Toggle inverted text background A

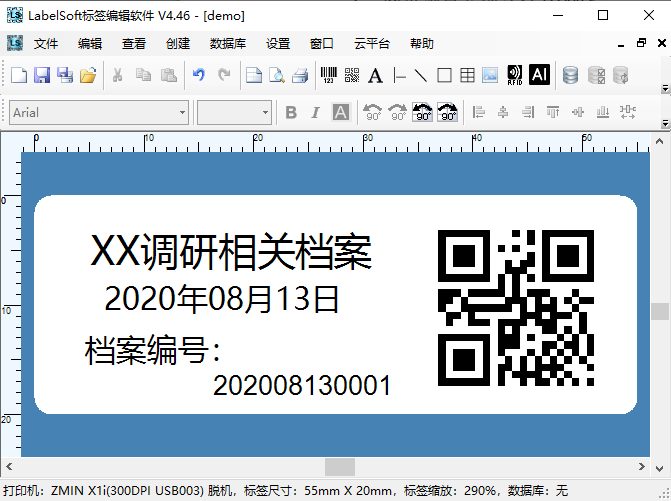coord(341,113)
